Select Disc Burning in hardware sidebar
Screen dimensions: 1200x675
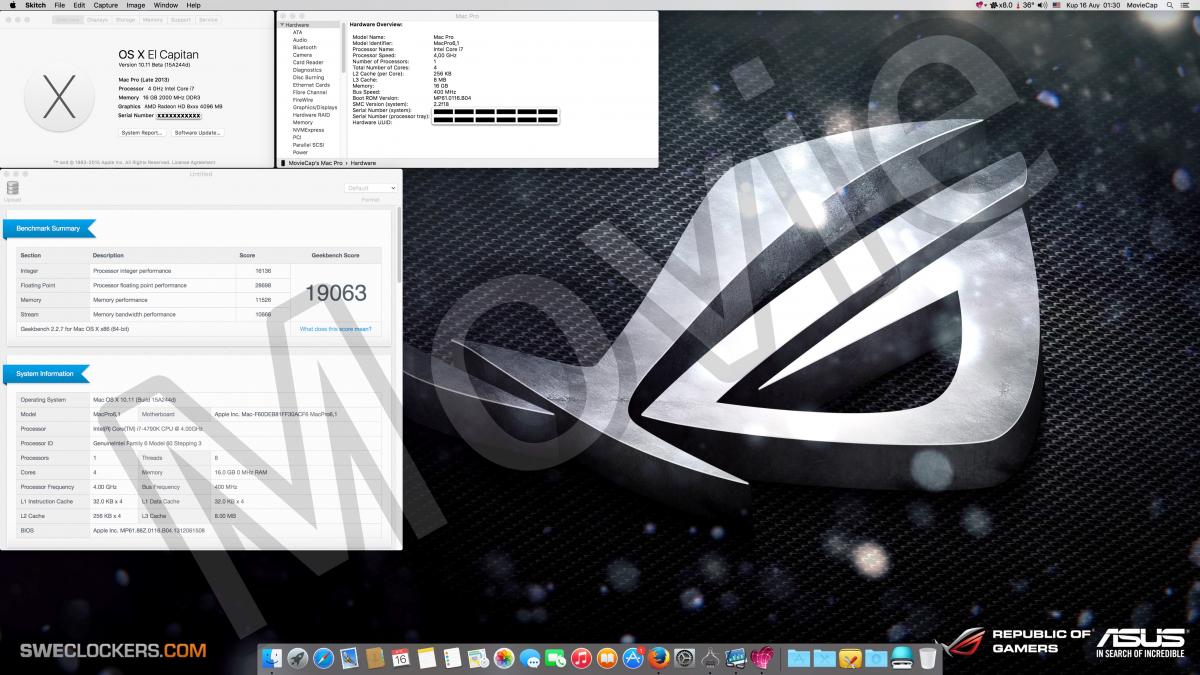click(308, 77)
